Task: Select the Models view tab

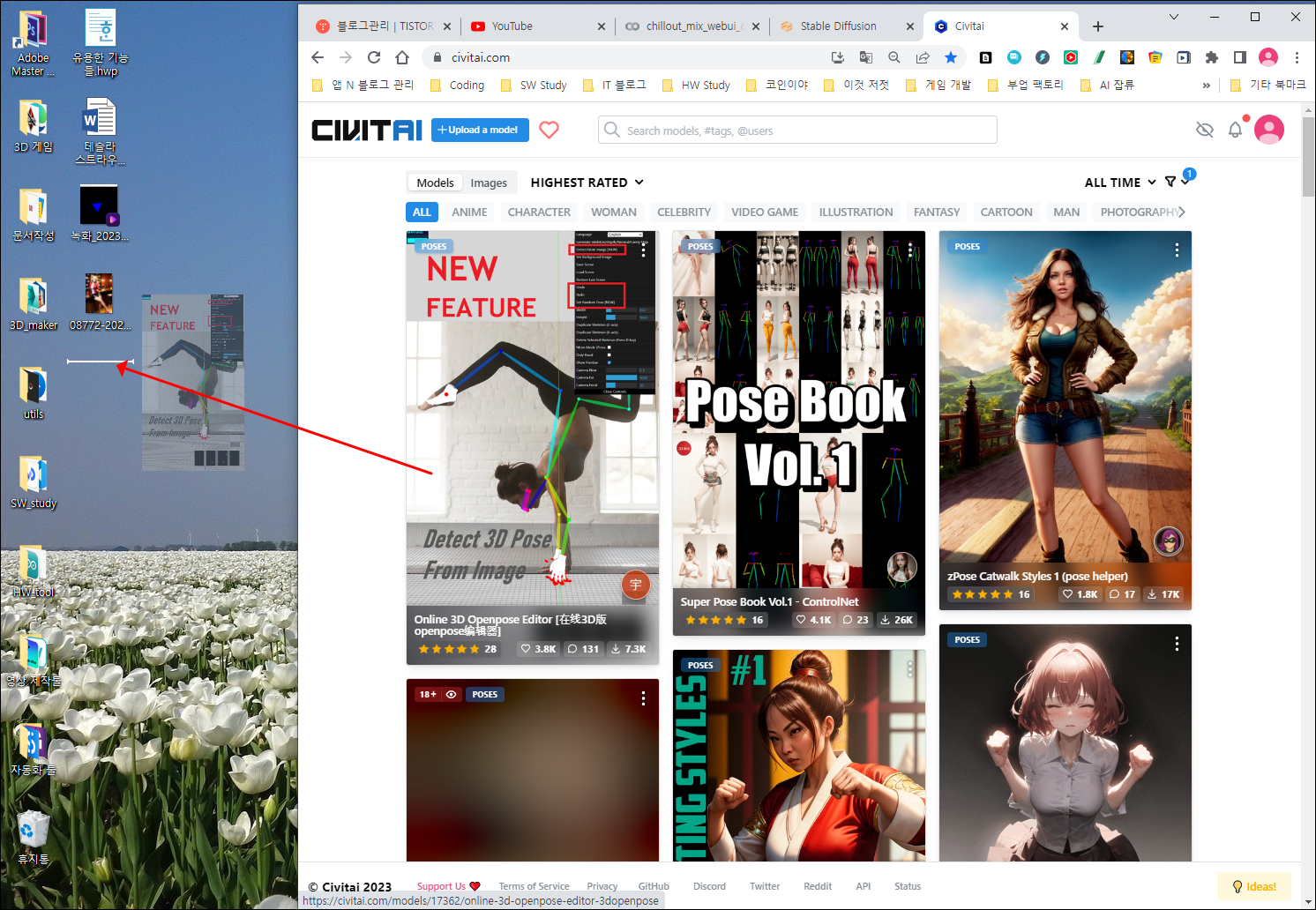Action: coord(435,183)
